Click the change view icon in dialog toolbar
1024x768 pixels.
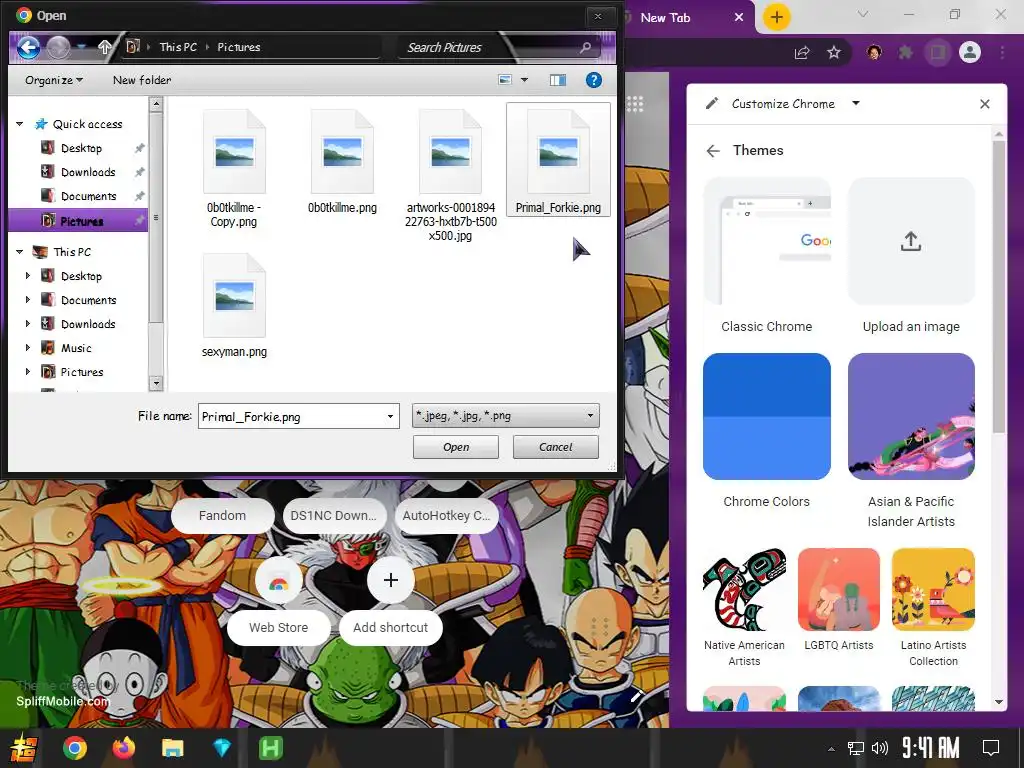coord(505,80)
